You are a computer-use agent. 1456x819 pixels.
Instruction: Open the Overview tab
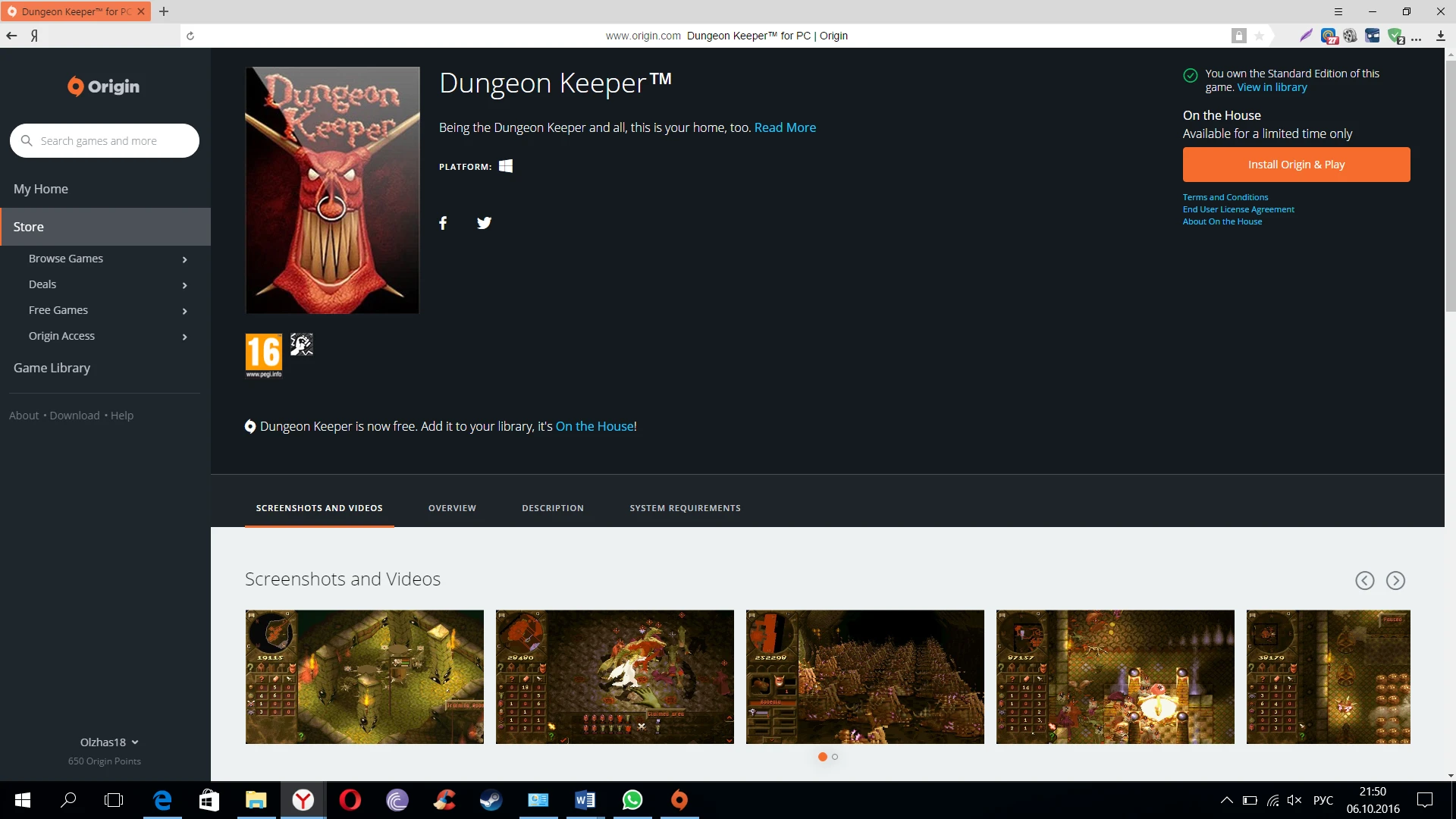click(x=452, y=508)
